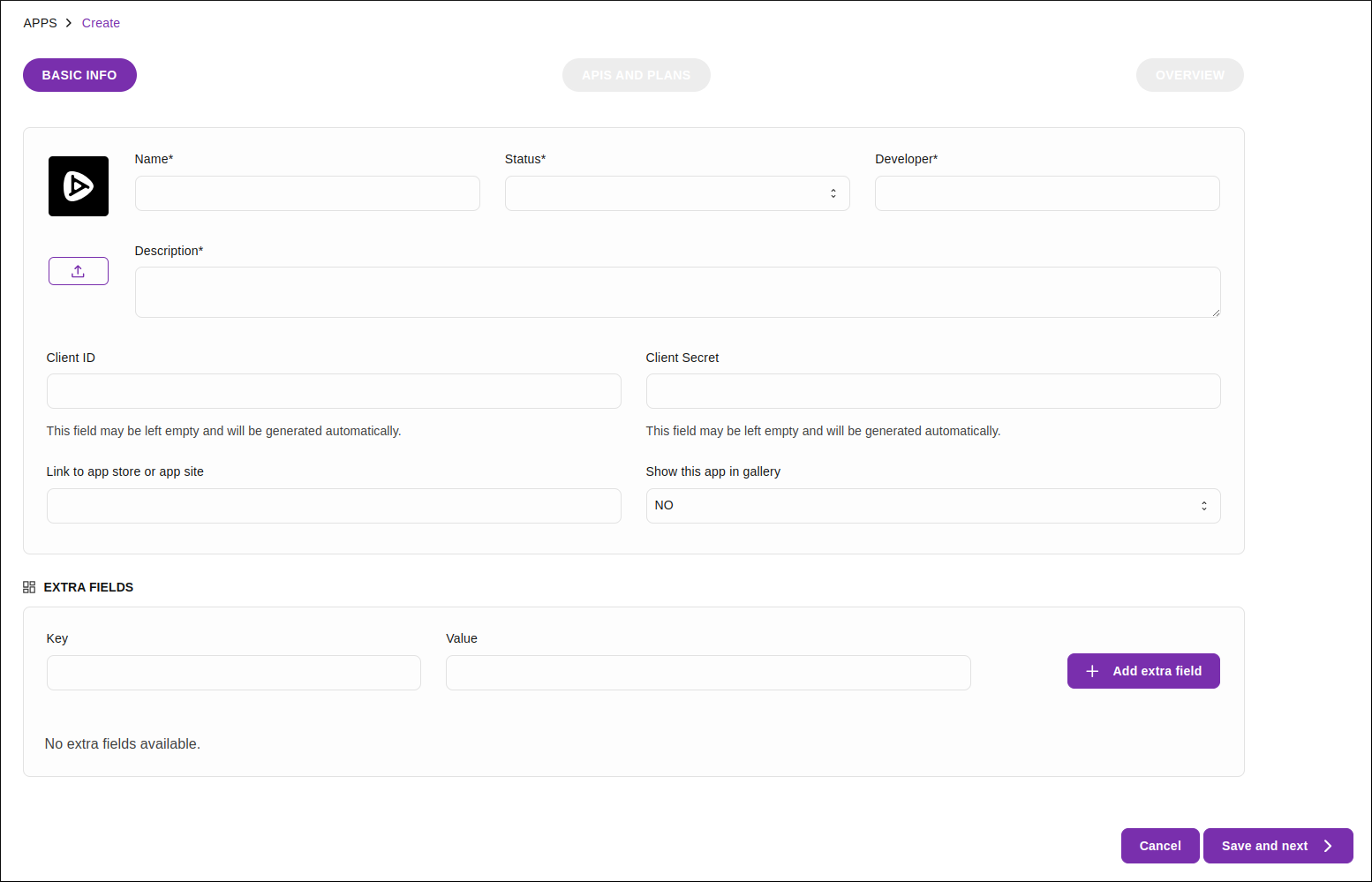This screenshot has height=882, width=1372.
Task: Open the Status dropdown
Action: (676, 192)
